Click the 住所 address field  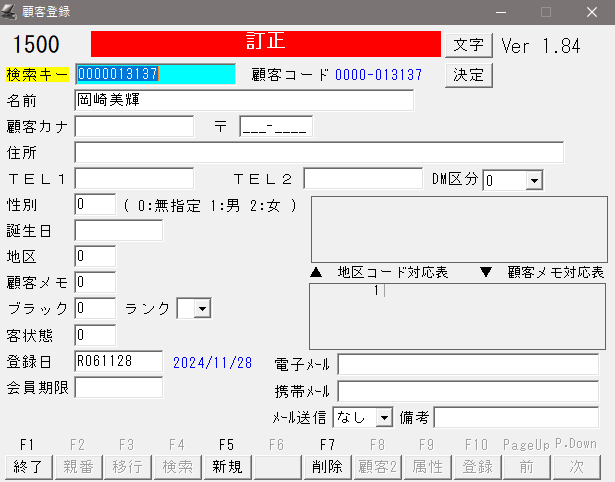coord(318,152)
